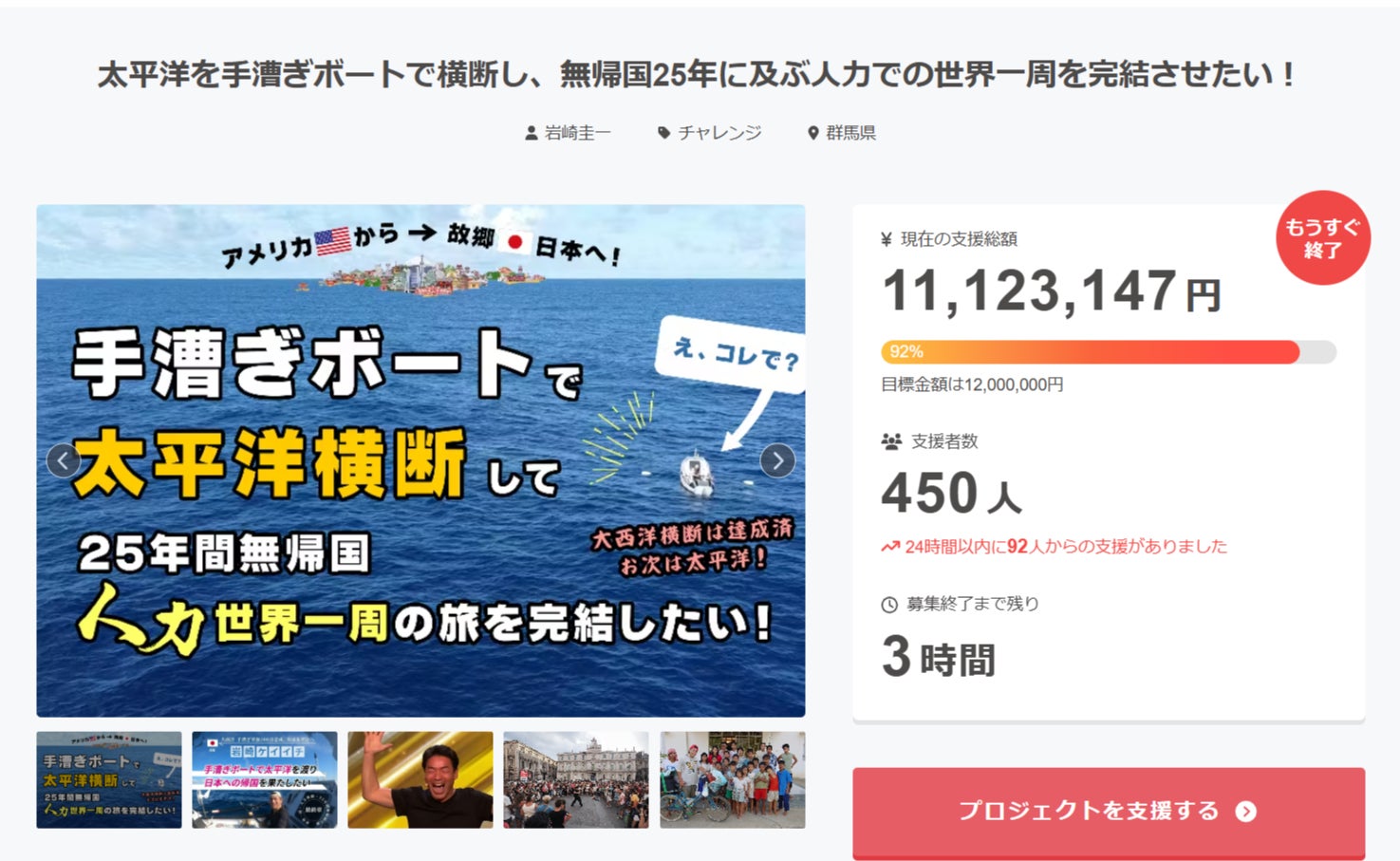Click the trending arrow icon beside 24時間以内
The width and height of the screenshot is (1400, 861).
pos(890,547)
